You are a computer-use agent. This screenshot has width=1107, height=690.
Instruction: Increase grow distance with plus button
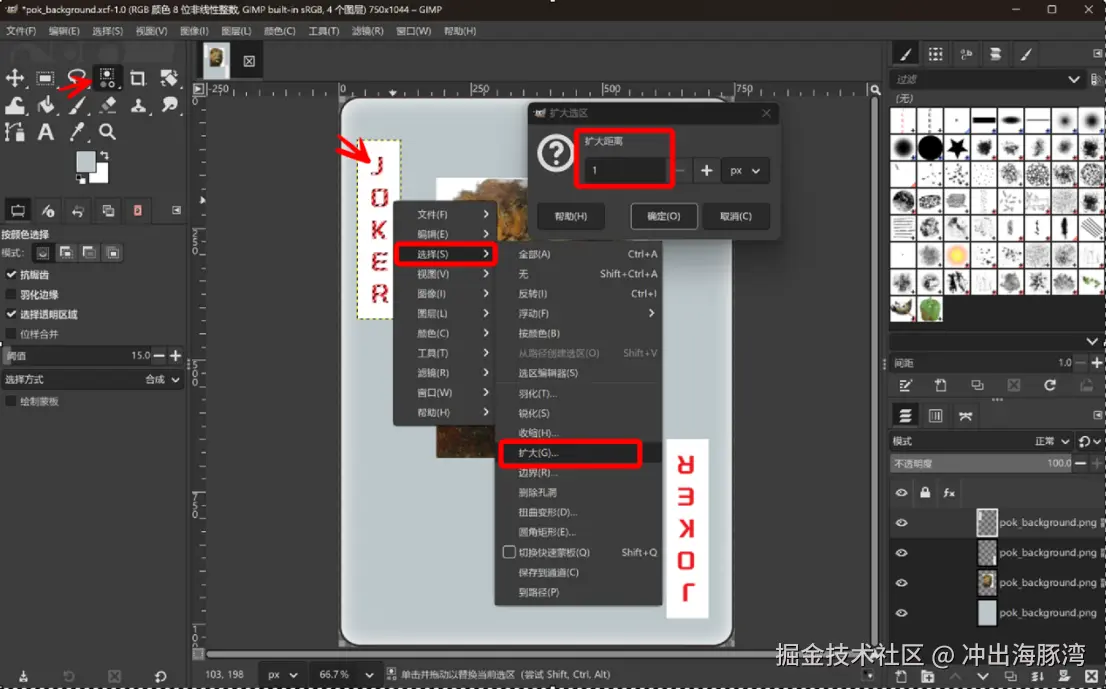point(706,170)
